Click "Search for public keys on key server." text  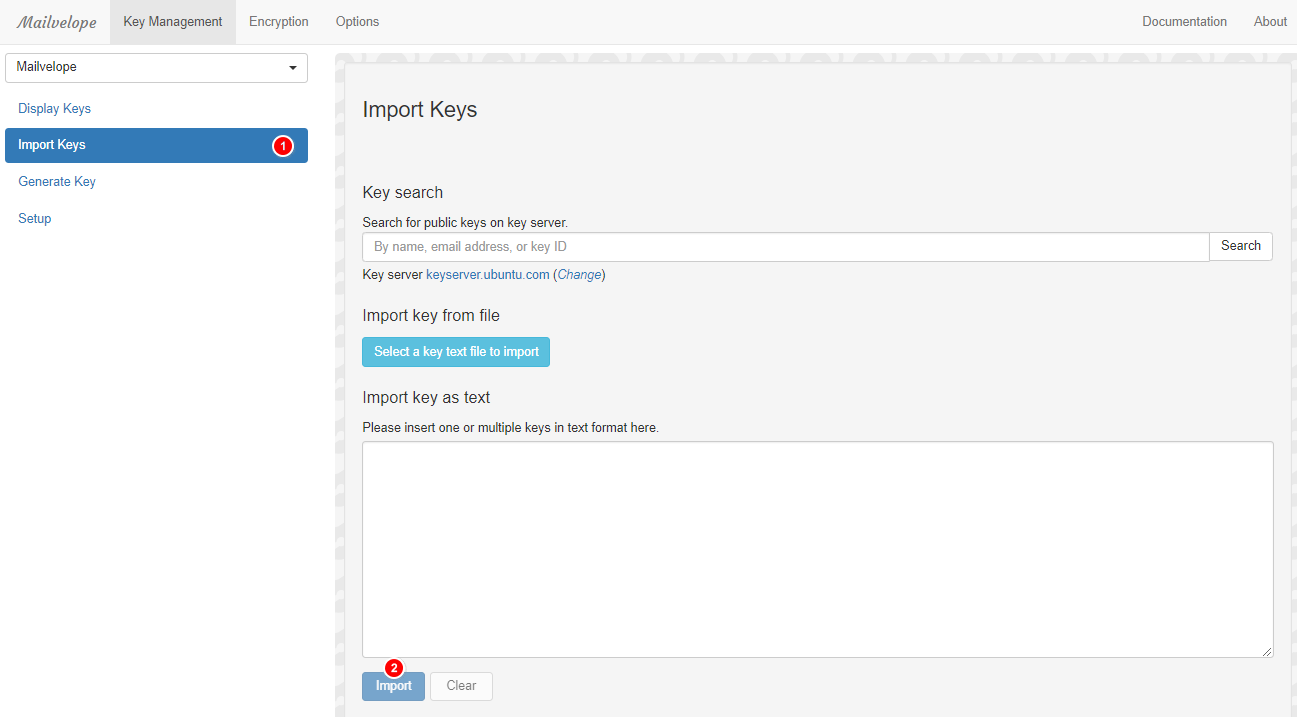coord(465,223)
